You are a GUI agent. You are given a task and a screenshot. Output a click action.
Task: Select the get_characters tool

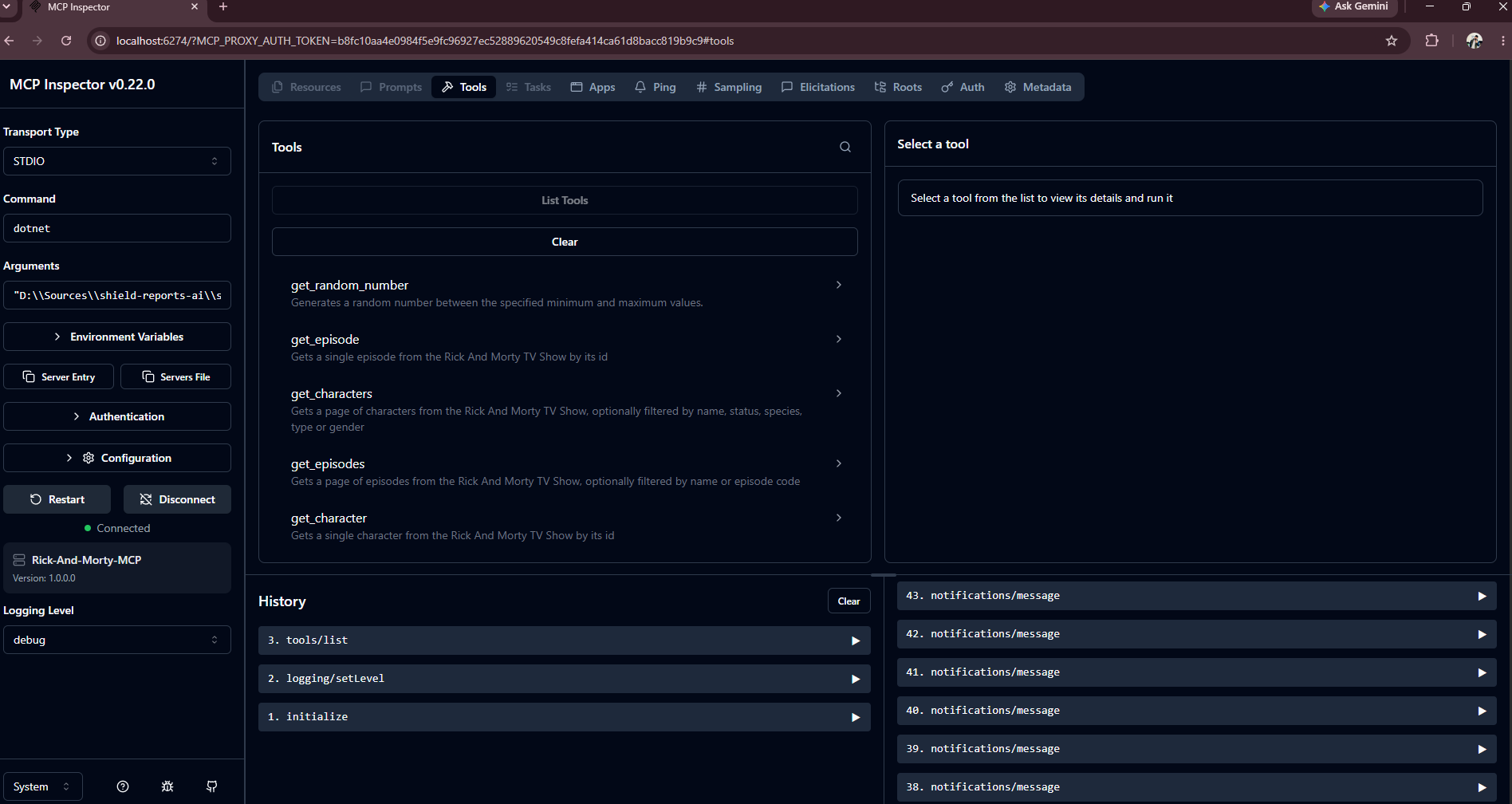565,410
